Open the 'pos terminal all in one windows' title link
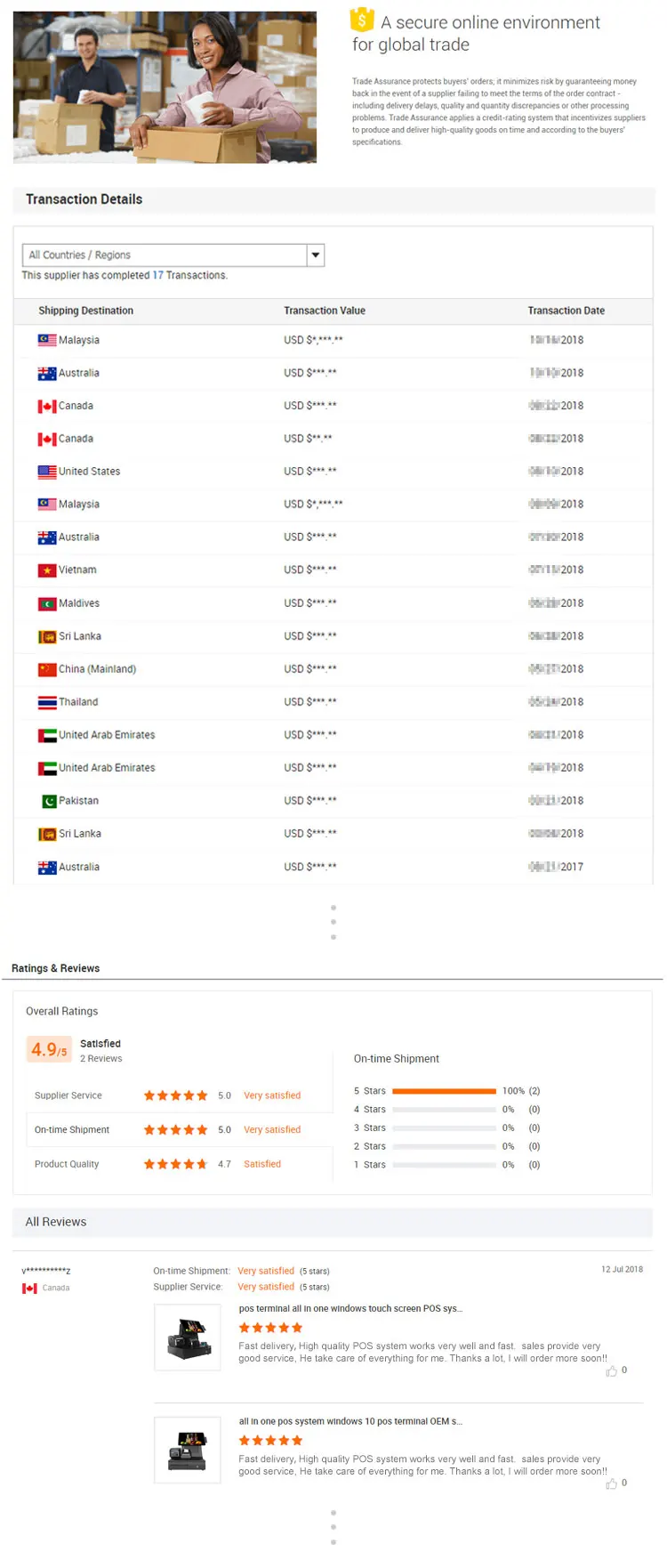The height and width of the screenshot is (1568, 667). (x=350, y=1309)
